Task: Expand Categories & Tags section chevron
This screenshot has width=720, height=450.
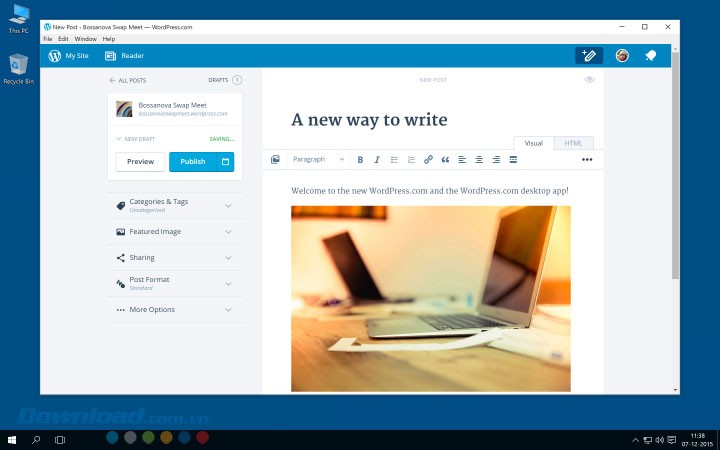Action: 228,206
